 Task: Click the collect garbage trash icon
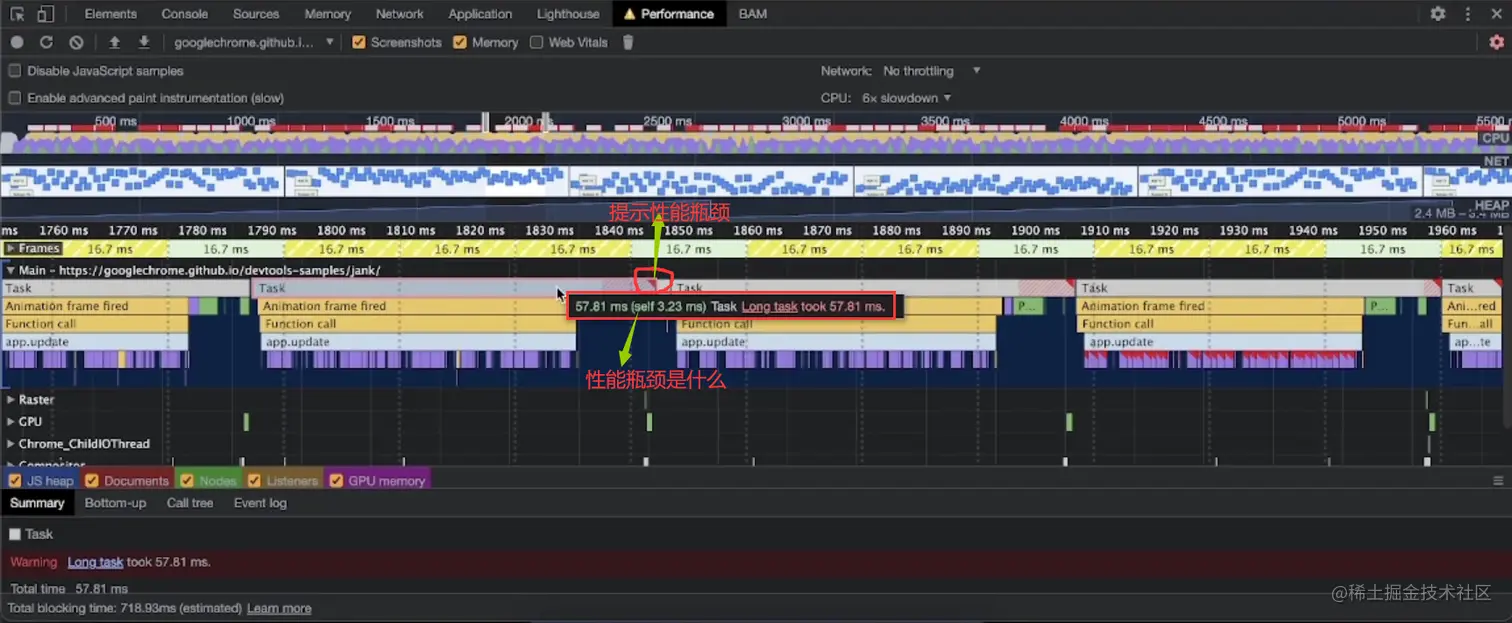pos(628,42)
